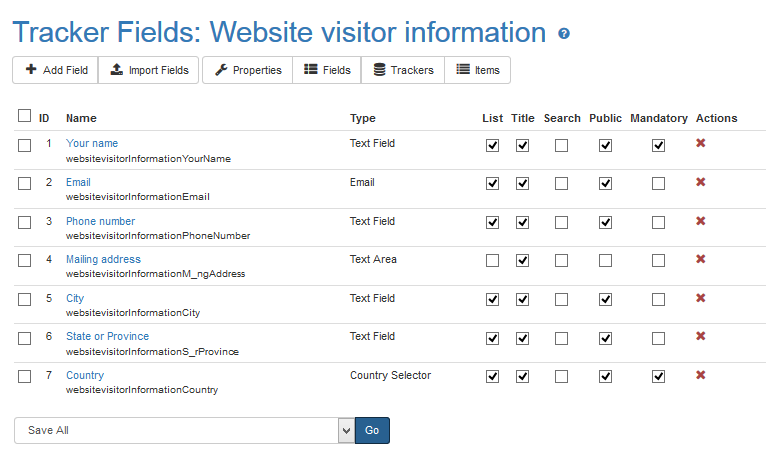781x465 pixels.
Task: Delete the Country field
Action: coord(701,375)
